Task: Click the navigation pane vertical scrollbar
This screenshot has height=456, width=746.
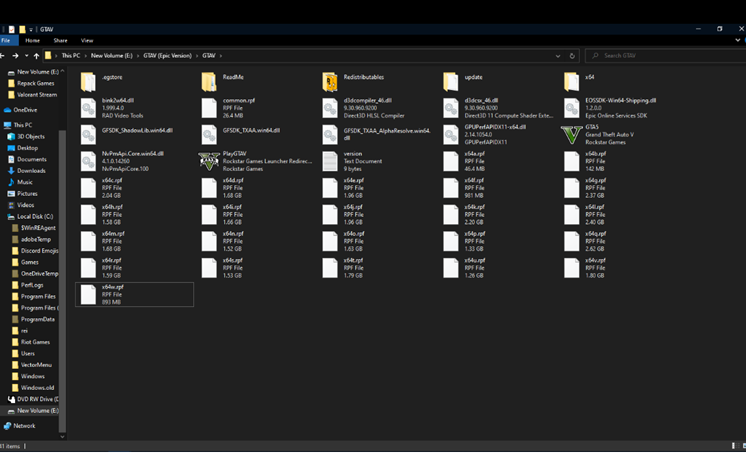Action: pos(62,281)
